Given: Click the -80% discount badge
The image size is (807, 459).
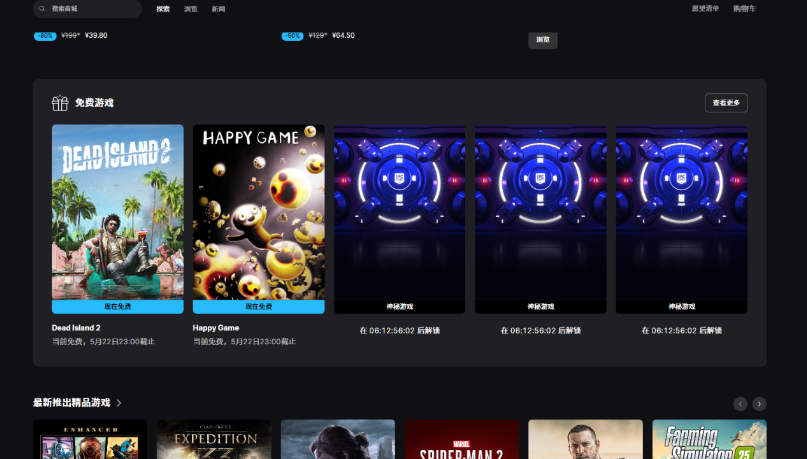Looking at the screenshot, I should tap(45, 36).
